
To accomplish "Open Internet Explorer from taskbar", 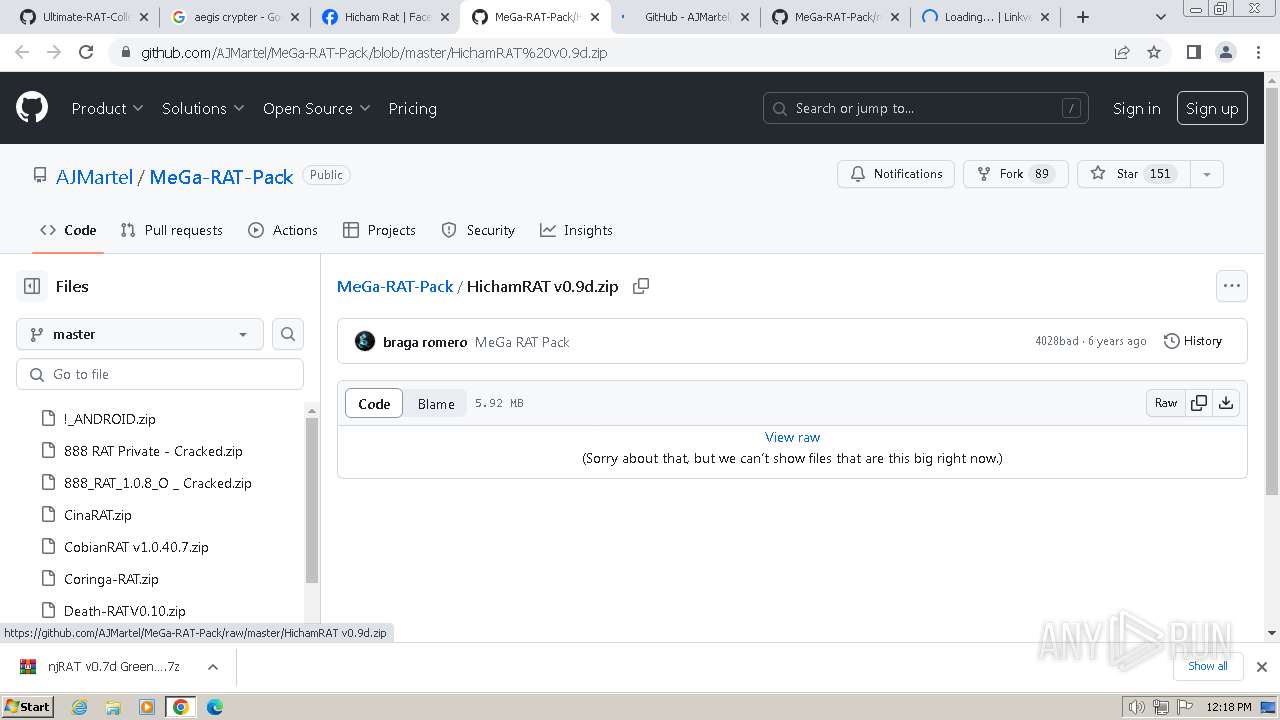I will 79,707.
